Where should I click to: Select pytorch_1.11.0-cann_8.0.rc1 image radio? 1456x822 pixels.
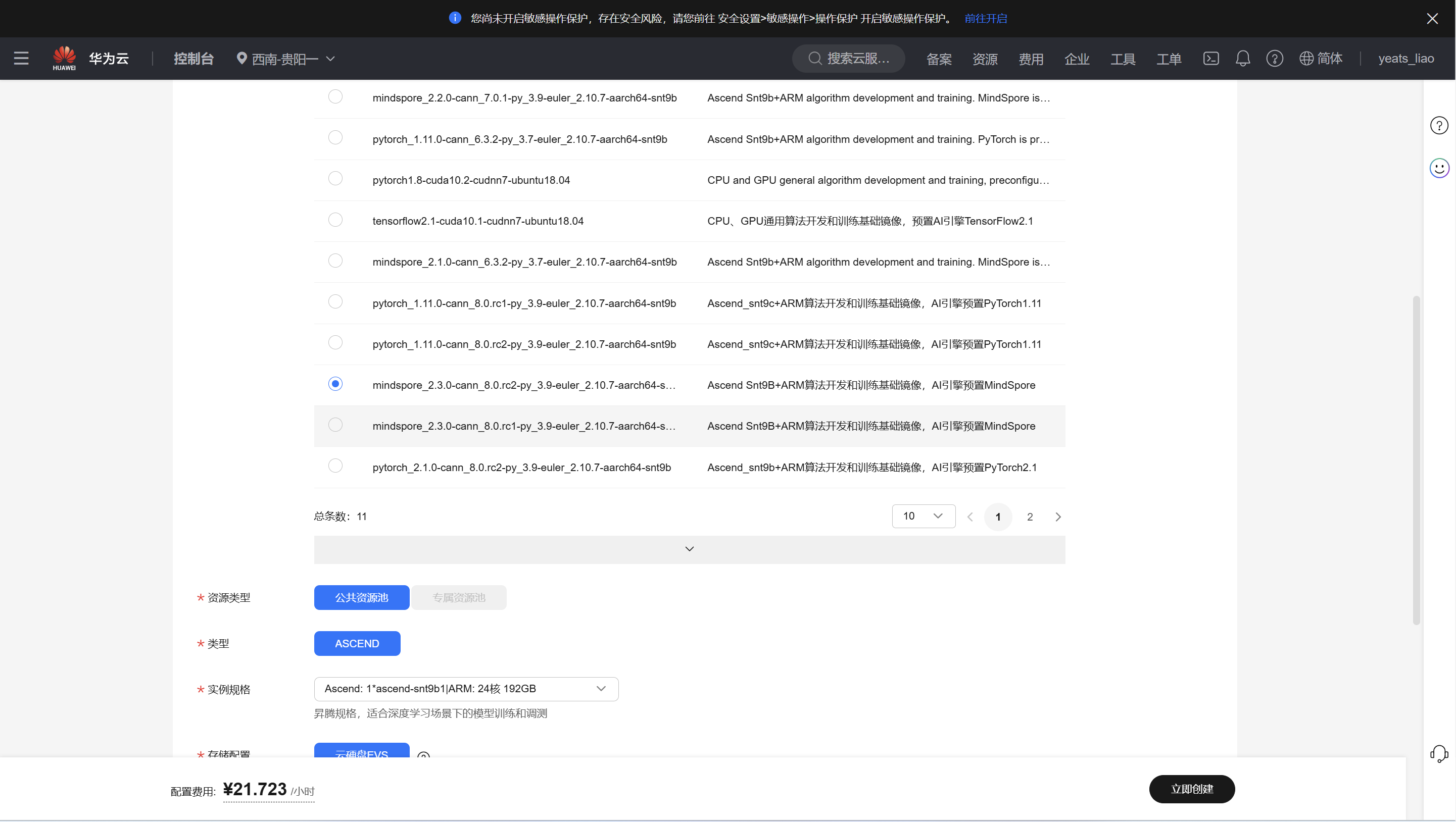tap(335, 301)
